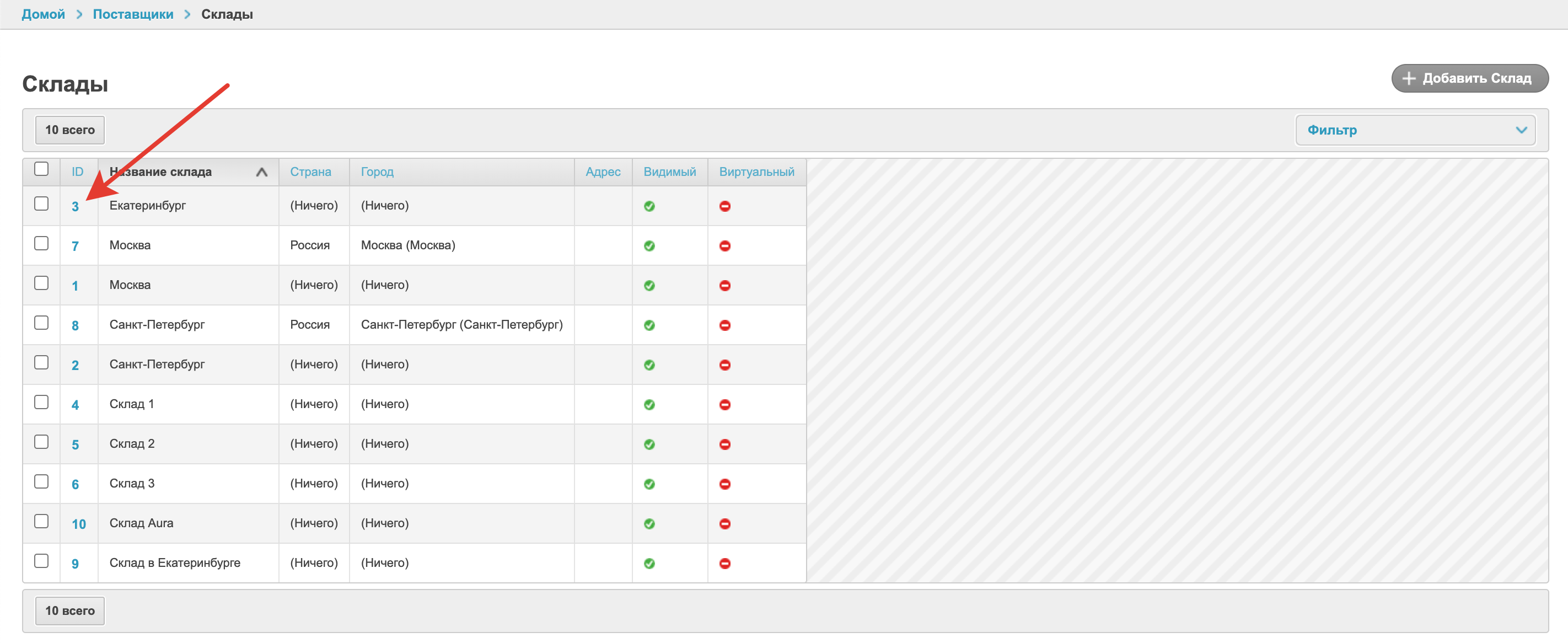Sort by Виртуальный column header
This screenshot has height=643, width=1568.
tap(756, 172)
